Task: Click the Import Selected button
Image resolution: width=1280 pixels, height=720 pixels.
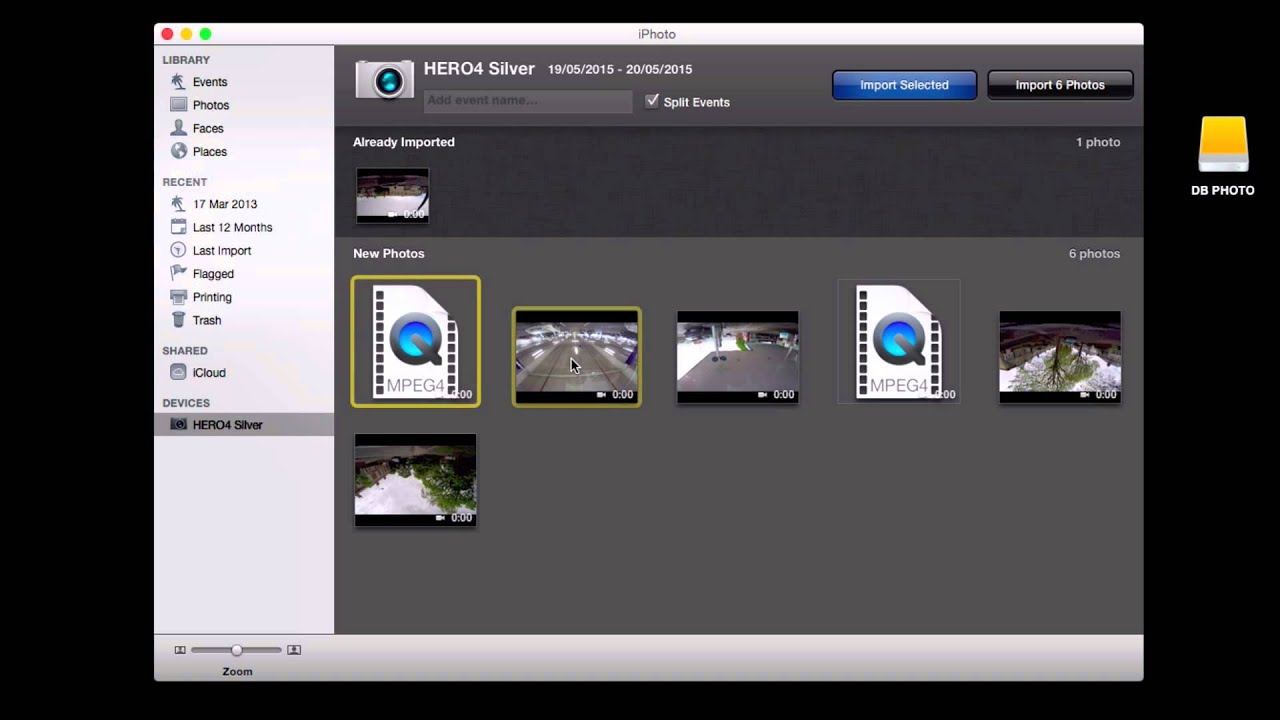Action: pyautogui.click(x=904, y=85)
